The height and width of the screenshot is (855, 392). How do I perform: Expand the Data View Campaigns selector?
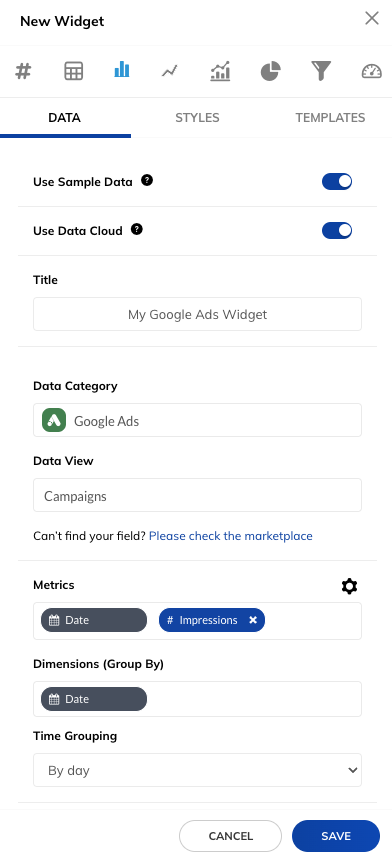[197, 495]
